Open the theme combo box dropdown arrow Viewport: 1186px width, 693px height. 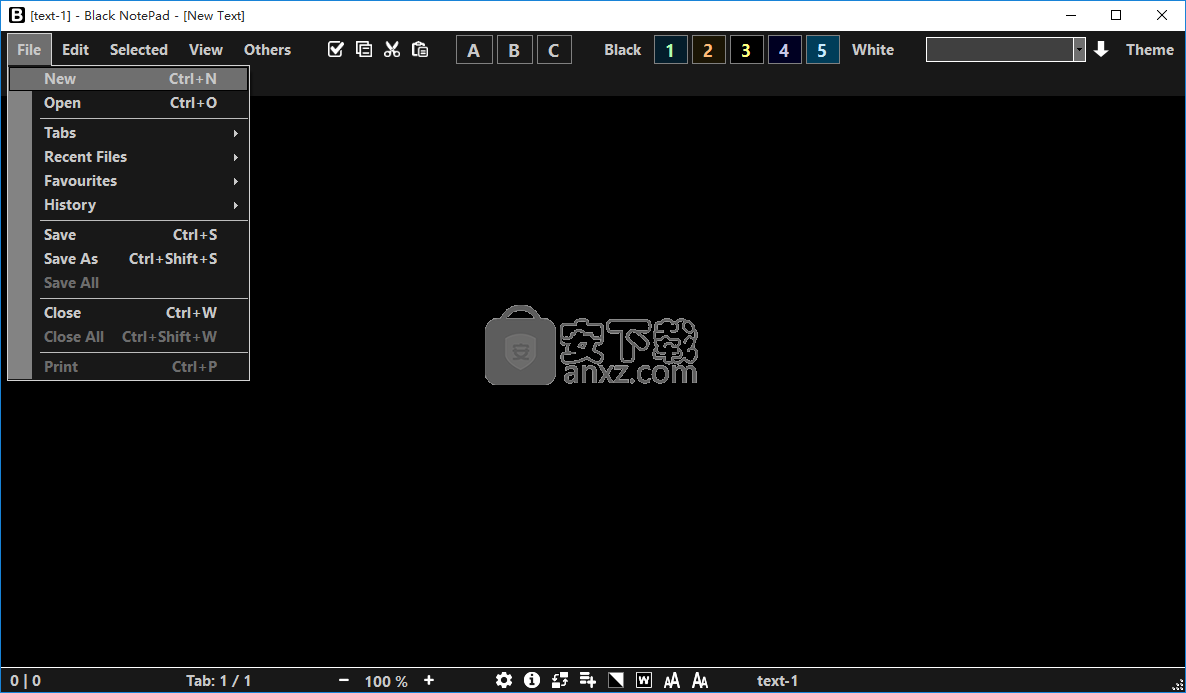click(1079, 50)
